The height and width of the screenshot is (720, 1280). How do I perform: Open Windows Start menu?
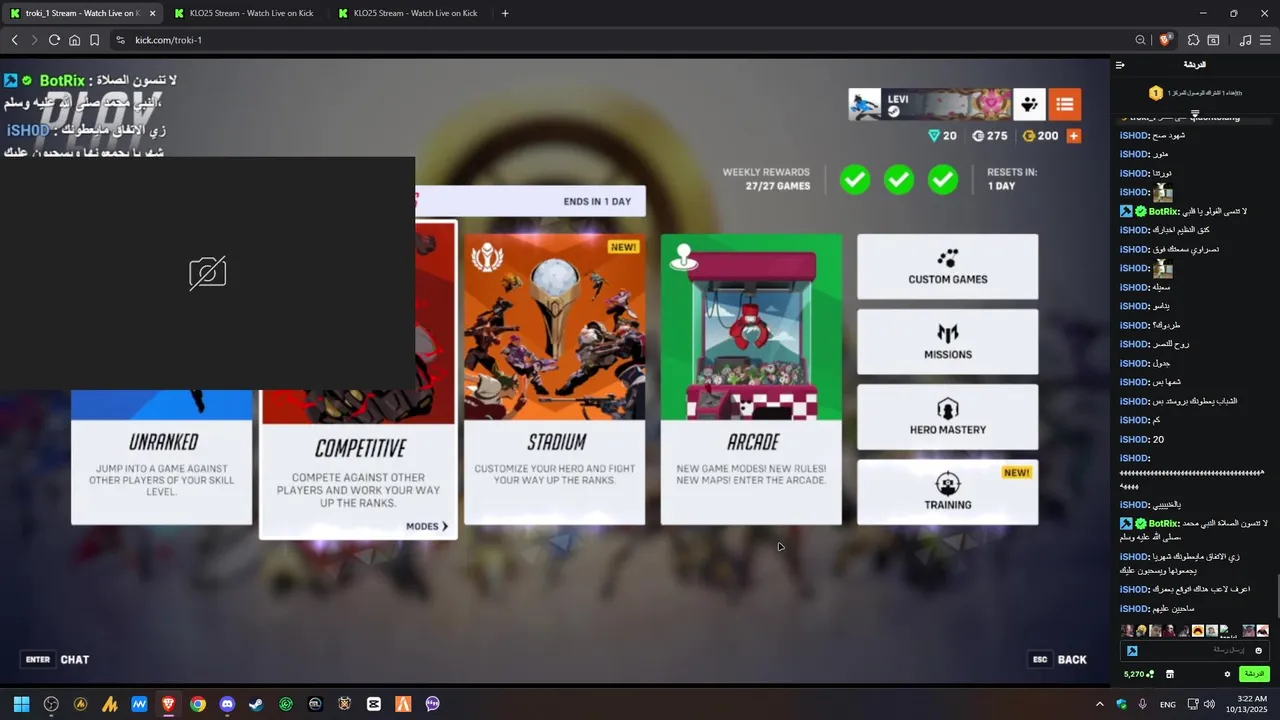click(x=21, y=704)
